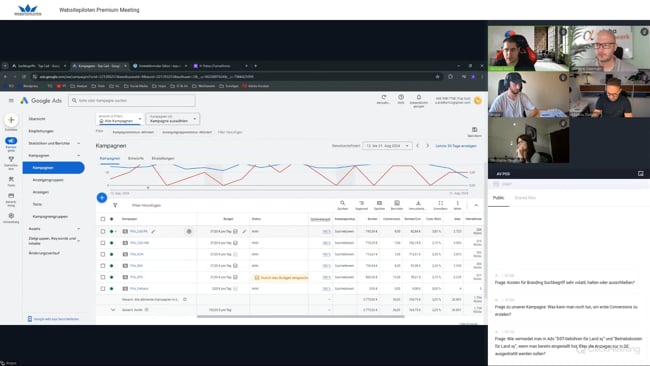Click the refresh icon in Google Ads header
Image resolution: width=650 pixels, height=366 pixels.
(x=384, y=97)
